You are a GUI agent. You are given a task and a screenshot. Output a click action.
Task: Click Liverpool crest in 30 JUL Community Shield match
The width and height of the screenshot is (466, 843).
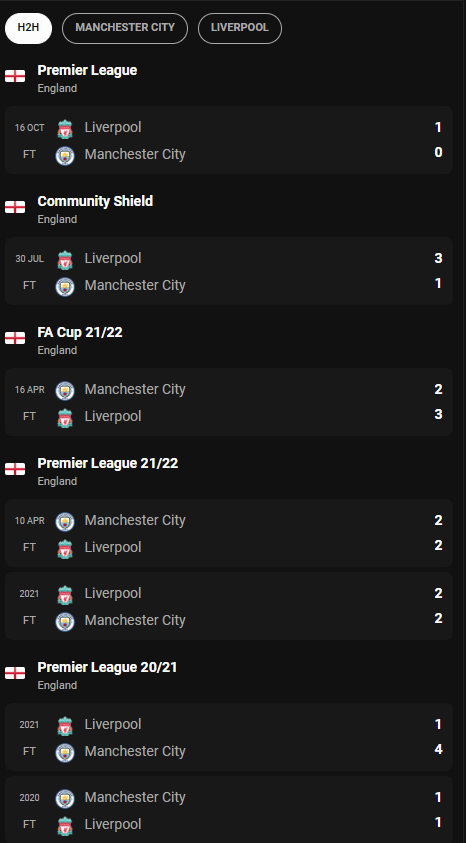[65, 260]
